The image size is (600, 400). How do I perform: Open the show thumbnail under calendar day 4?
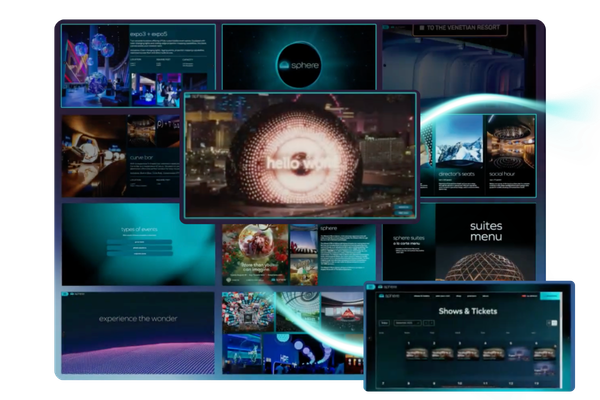[x=493, y=354]
